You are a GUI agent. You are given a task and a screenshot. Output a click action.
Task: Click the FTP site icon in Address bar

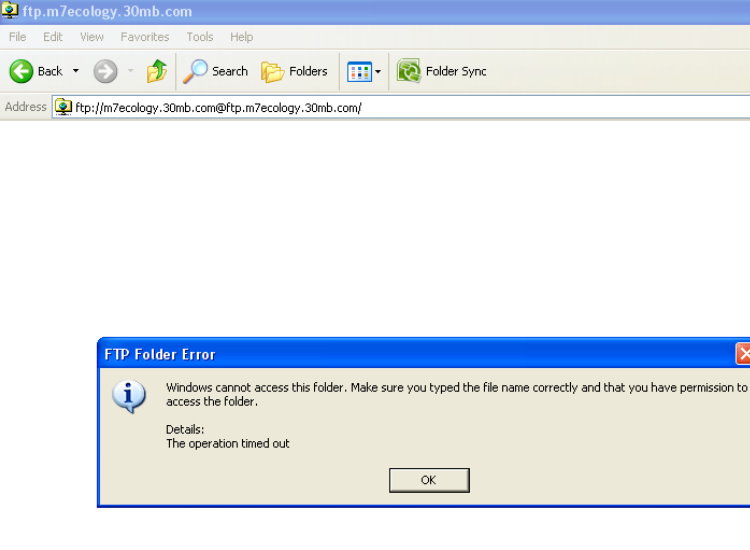(x=64, y=107)
